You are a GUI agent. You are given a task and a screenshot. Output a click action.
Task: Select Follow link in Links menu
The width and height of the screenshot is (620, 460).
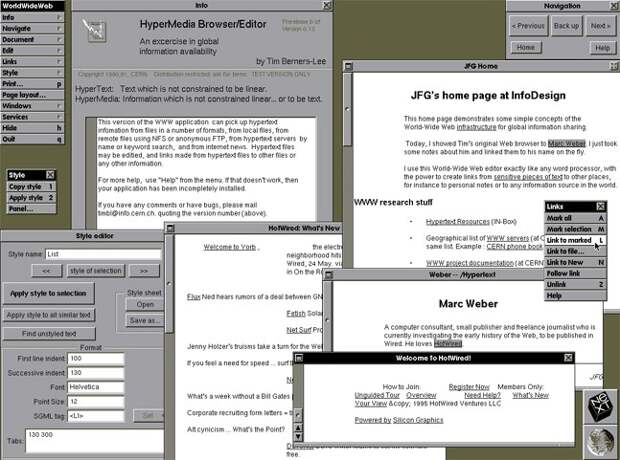tap(575, 273)
